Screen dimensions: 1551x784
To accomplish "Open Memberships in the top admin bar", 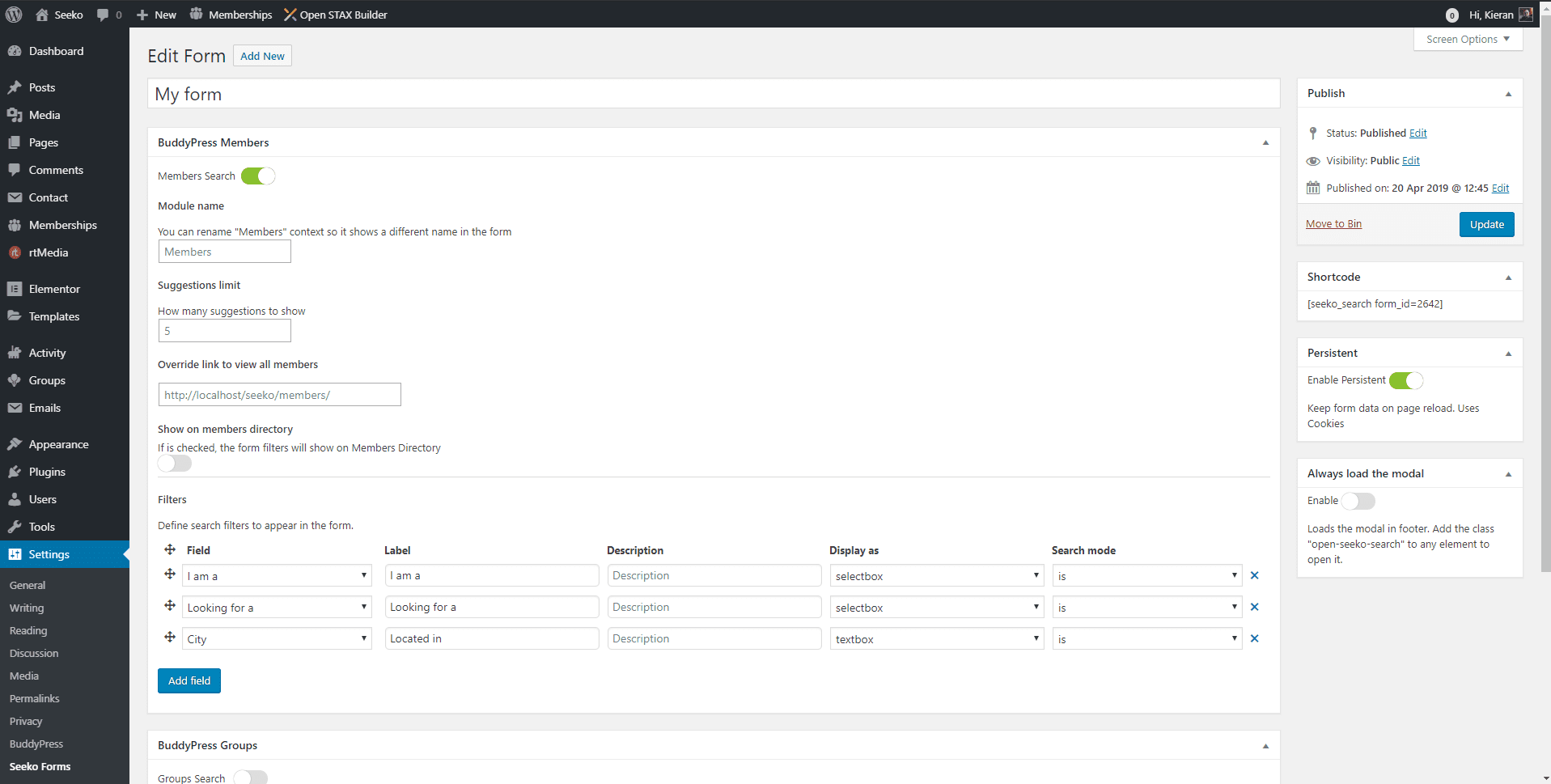I will point(231,15).
